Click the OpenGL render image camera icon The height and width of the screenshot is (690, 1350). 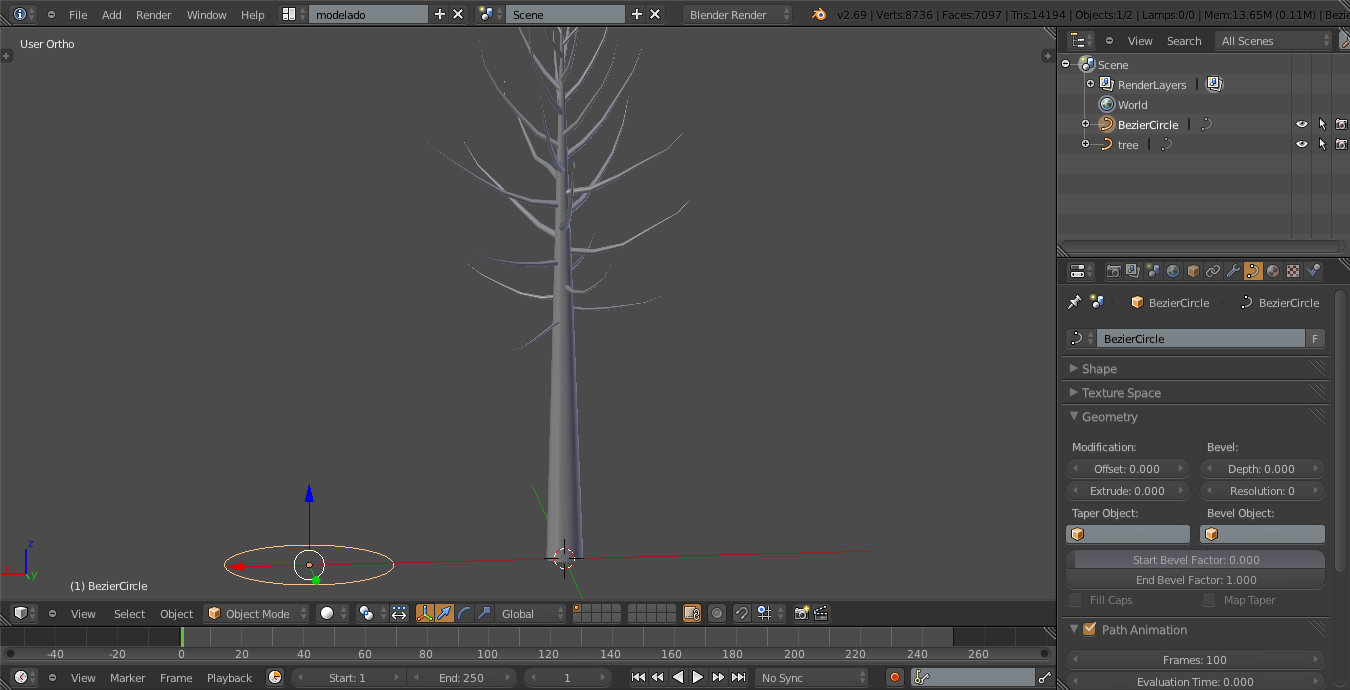coord(801,613)
